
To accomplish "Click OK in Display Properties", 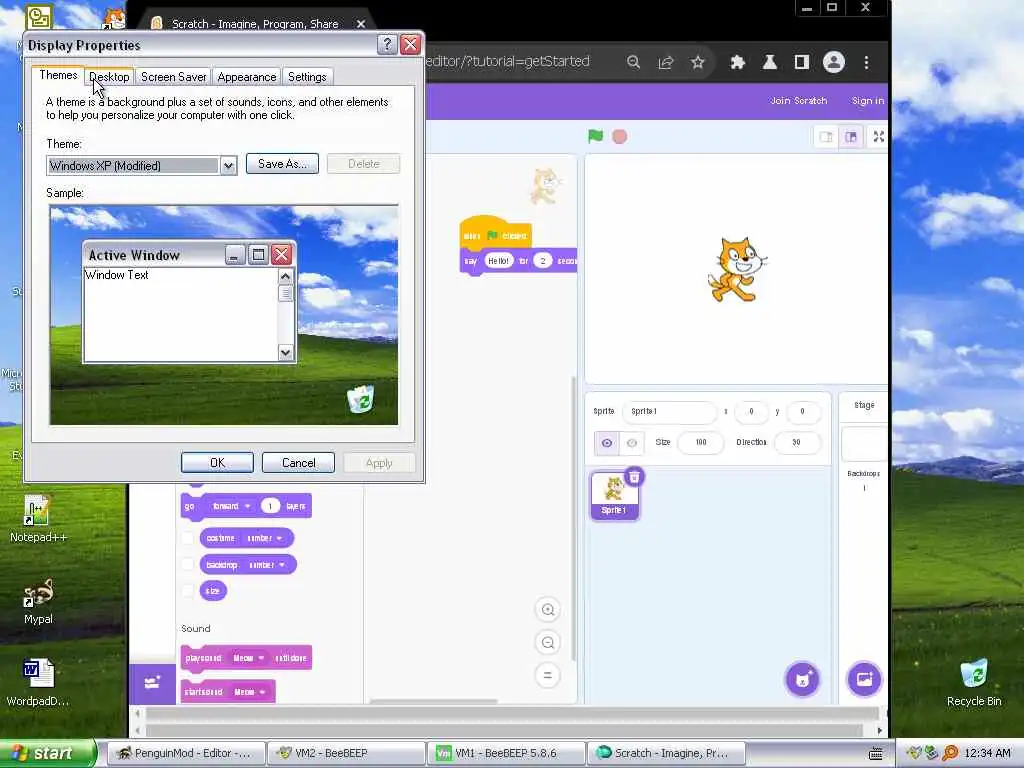I will [x=217, y=462].
